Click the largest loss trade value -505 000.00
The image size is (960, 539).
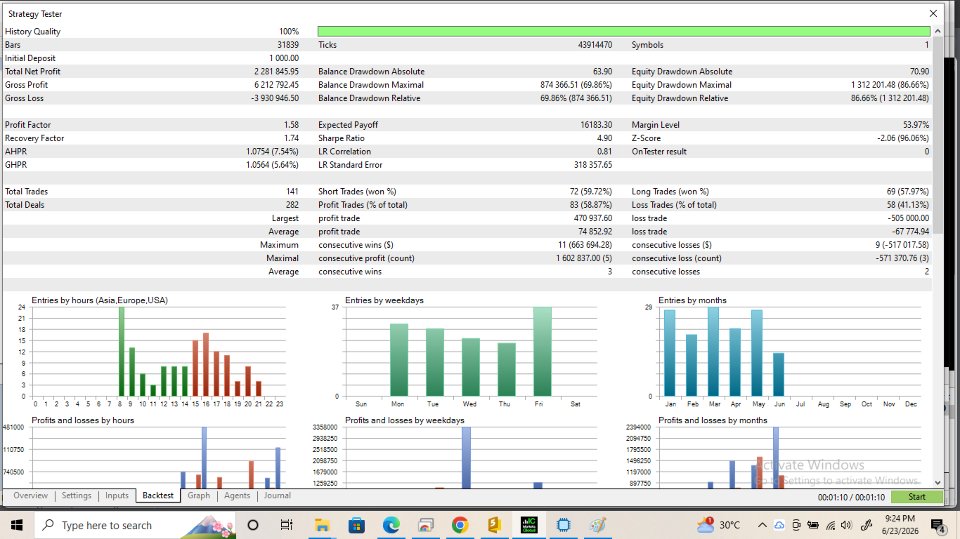[x=908, y=219]
